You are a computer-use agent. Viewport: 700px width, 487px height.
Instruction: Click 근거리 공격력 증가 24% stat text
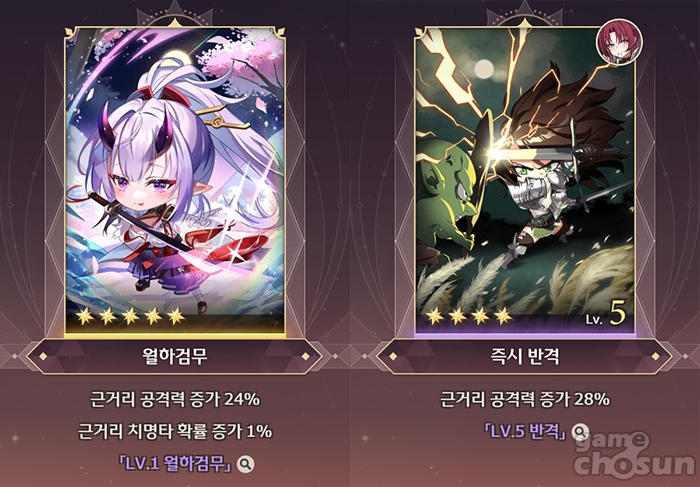(x=175, y=399)
